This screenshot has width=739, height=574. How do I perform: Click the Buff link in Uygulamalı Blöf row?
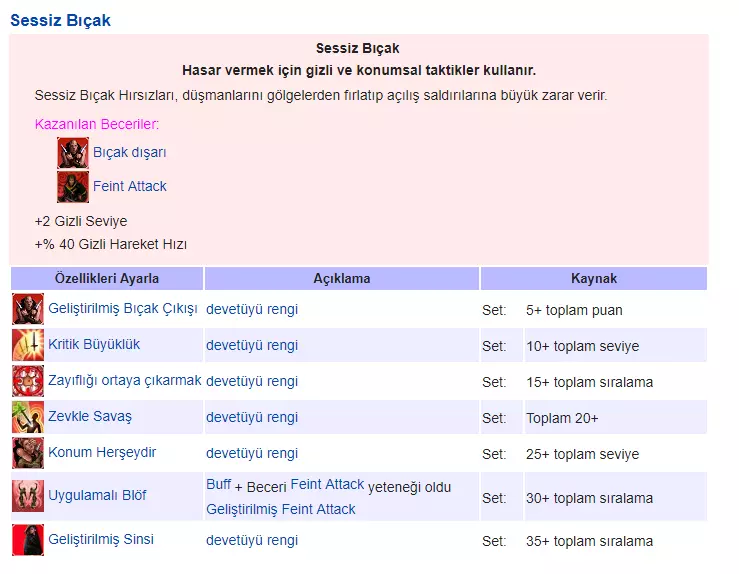(218, 485)
